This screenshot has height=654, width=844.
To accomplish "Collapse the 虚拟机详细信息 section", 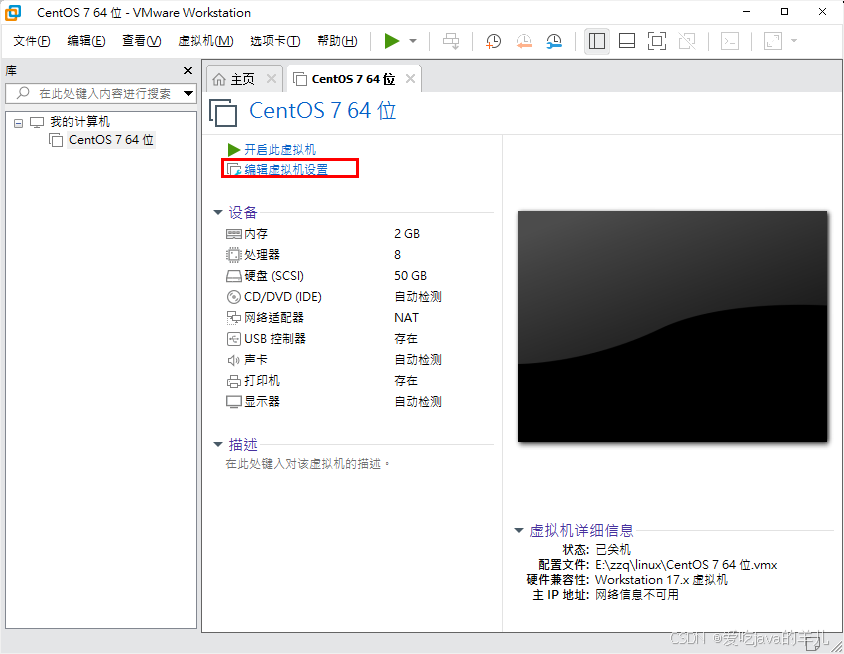I will (x=519, y=530).
